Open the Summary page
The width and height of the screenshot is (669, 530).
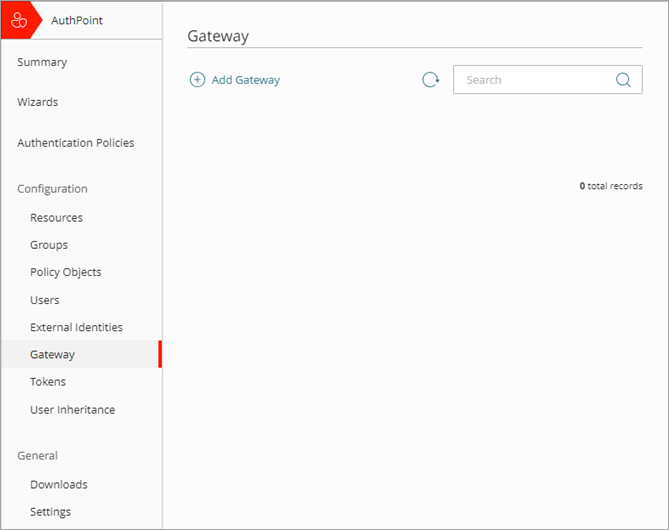(x=42, y=62)
